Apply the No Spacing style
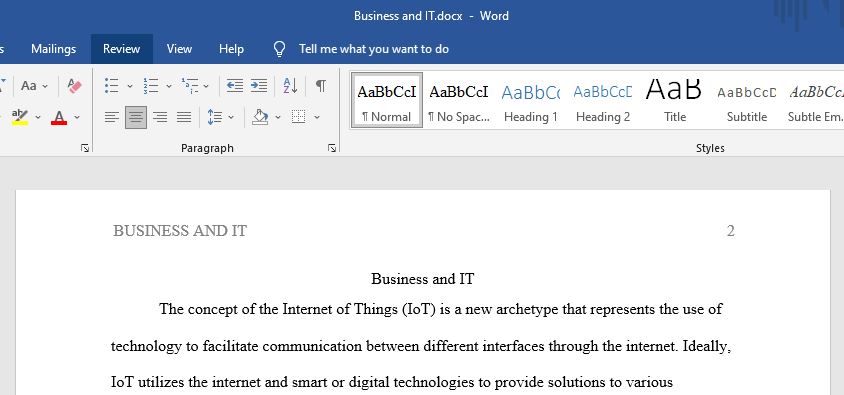 (x=459, y=100)
